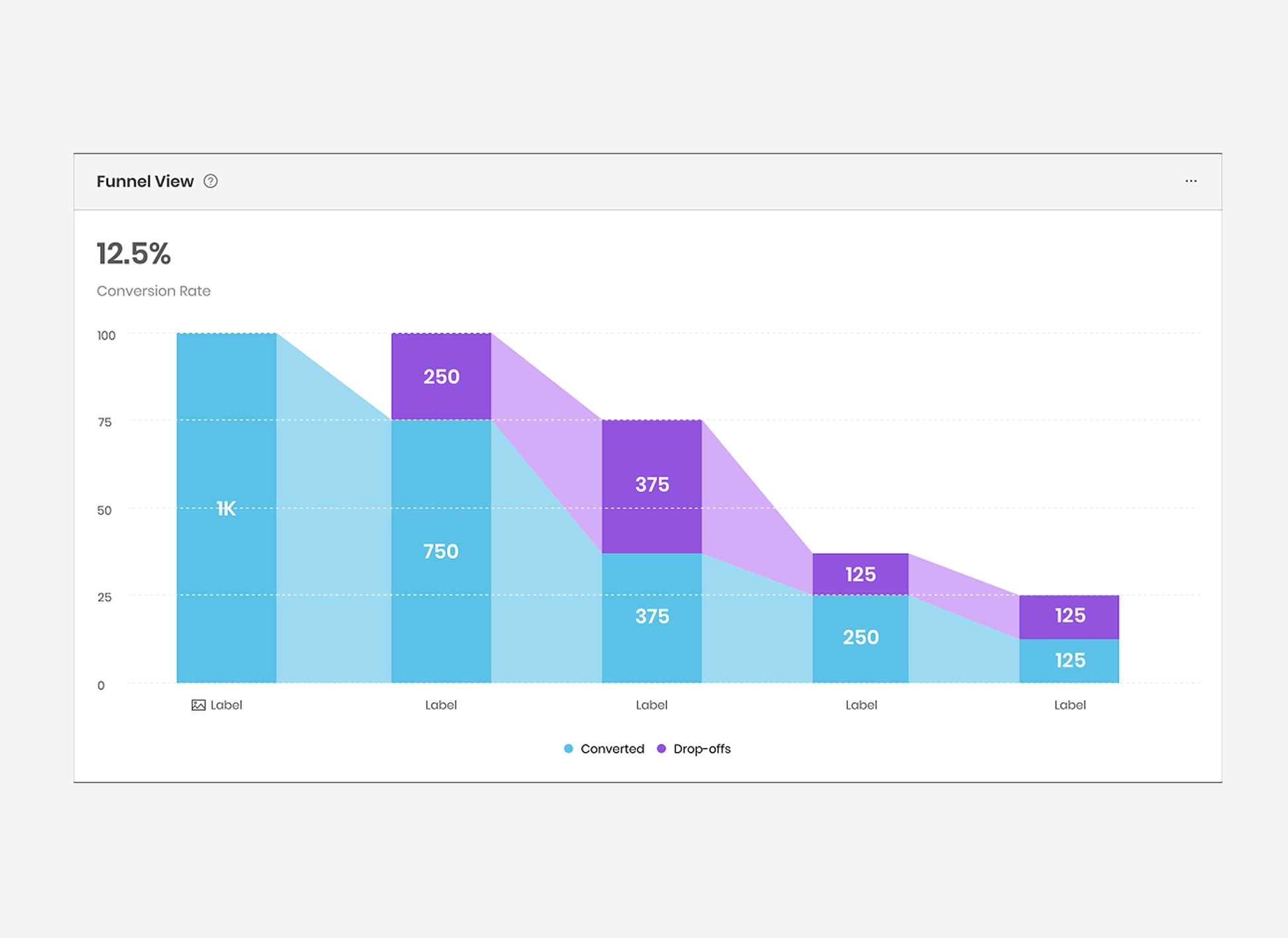Expand the last Label funnel stage
This screenshot has height=938, width=1288.
(1069, 705)
